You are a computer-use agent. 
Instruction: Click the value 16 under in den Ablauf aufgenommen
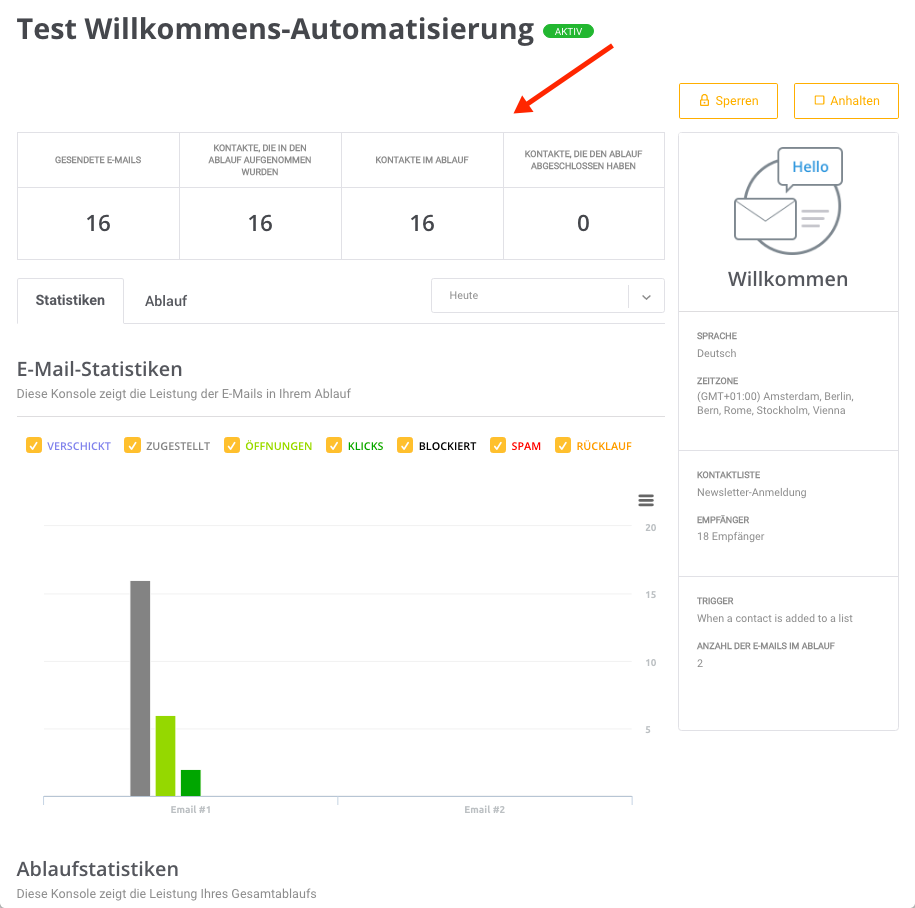click(x=260, y=223)
